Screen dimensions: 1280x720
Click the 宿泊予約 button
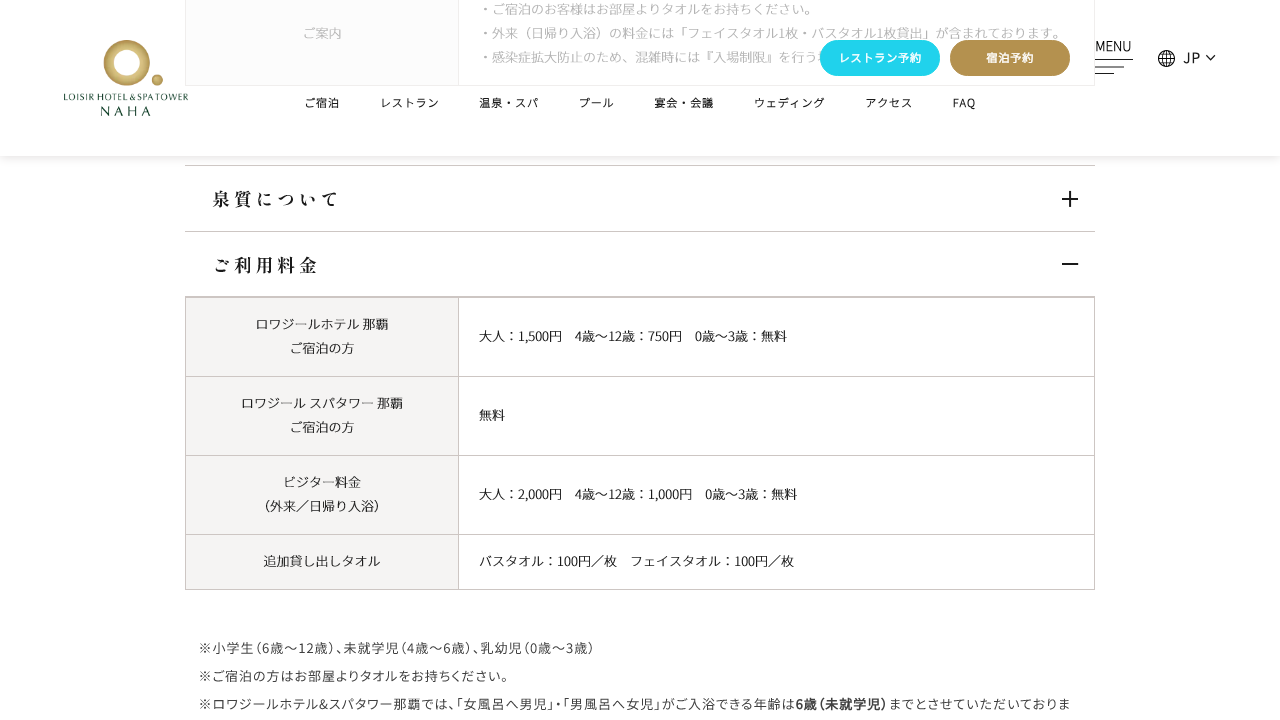pos(1010,58)
